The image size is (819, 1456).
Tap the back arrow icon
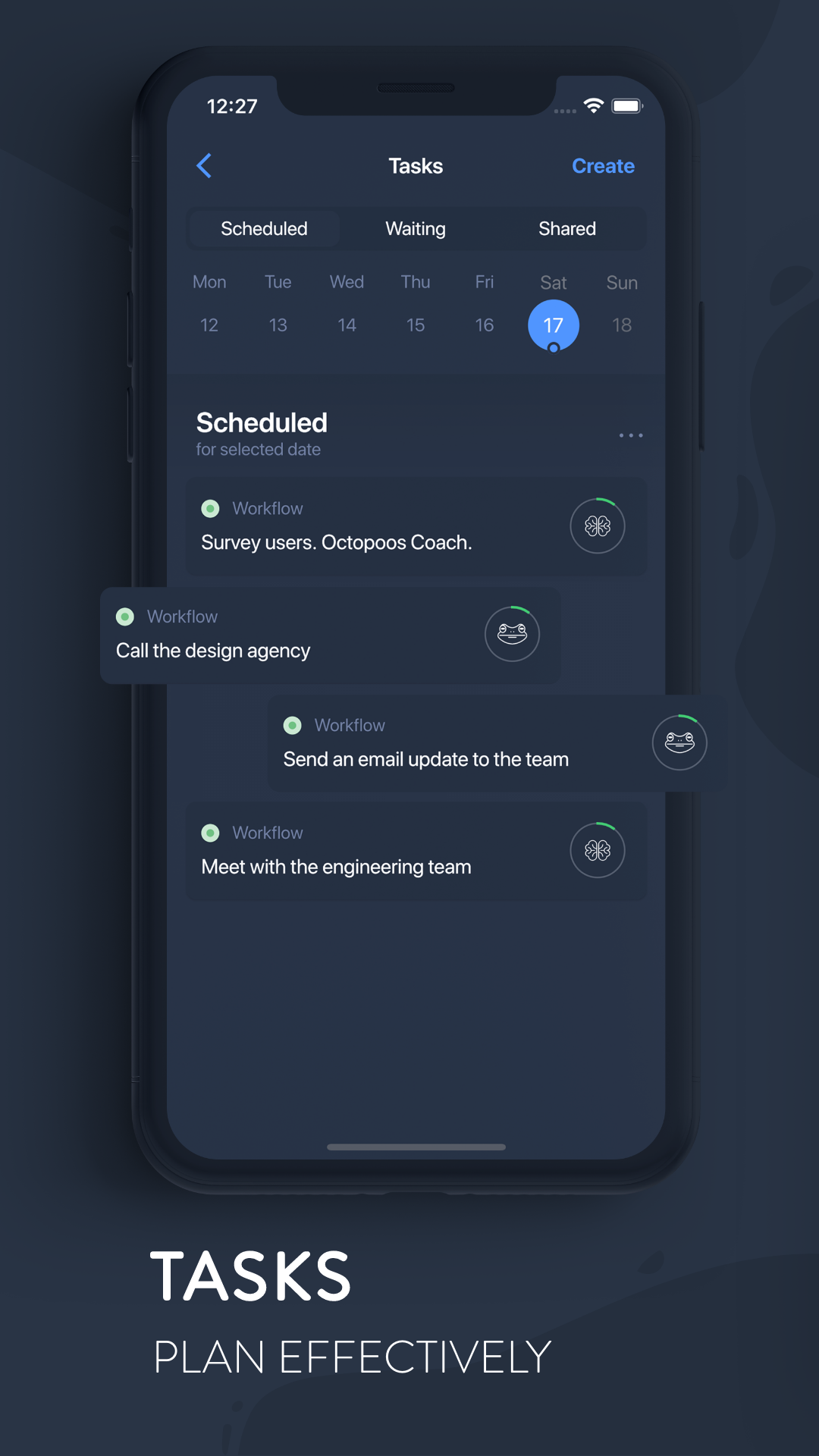[x=204, y=165]
